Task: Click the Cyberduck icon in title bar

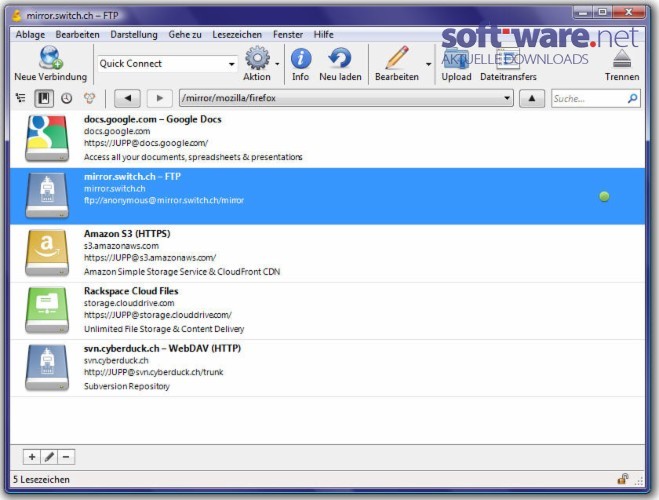Action: [18, 16]
